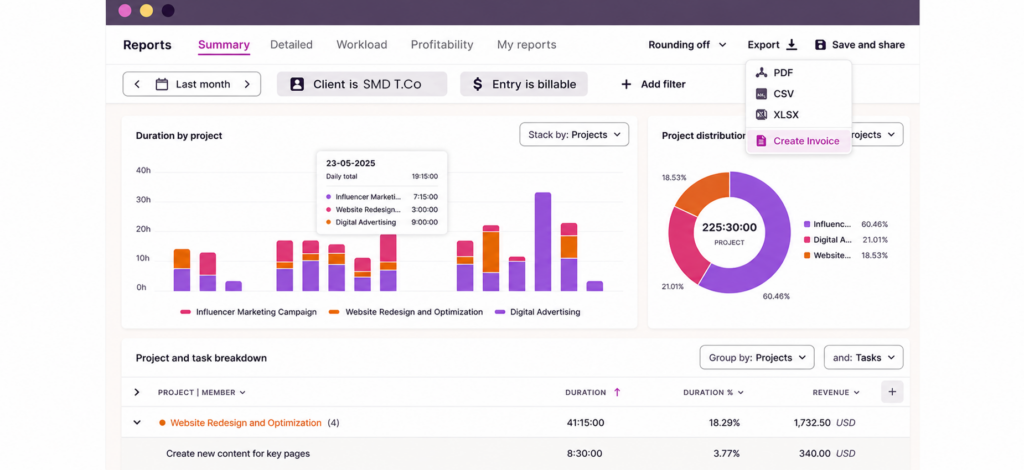Select Create Invoice in export menu
Screen dimensions: 1024x470
[799, 140]
